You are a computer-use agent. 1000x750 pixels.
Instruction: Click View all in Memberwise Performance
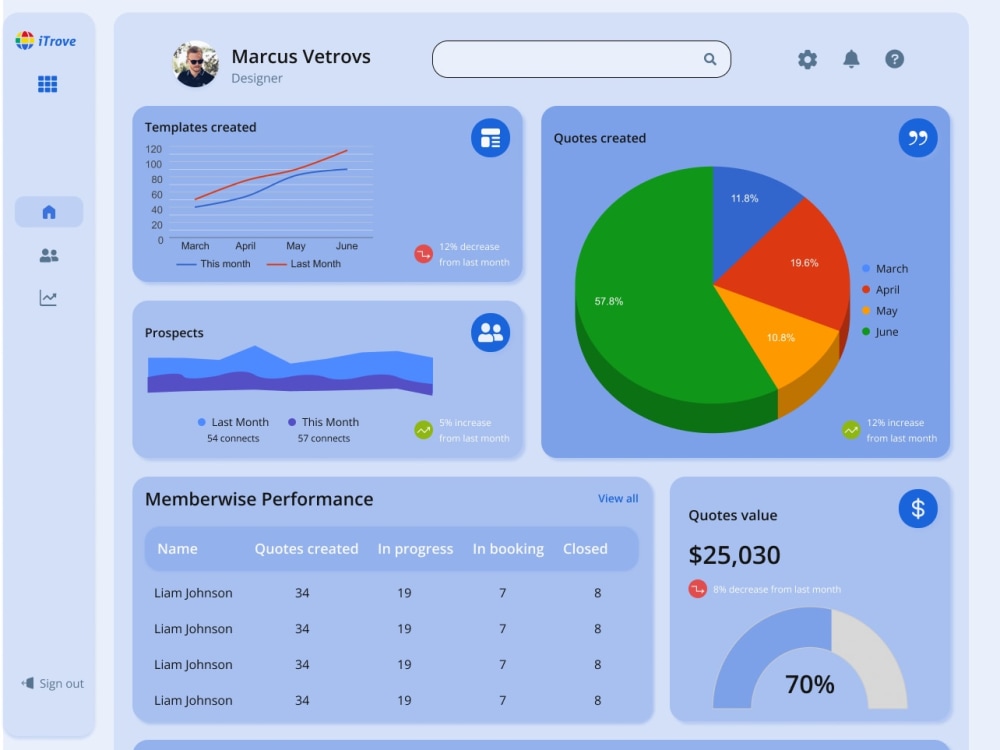click(x=618, y=498)
